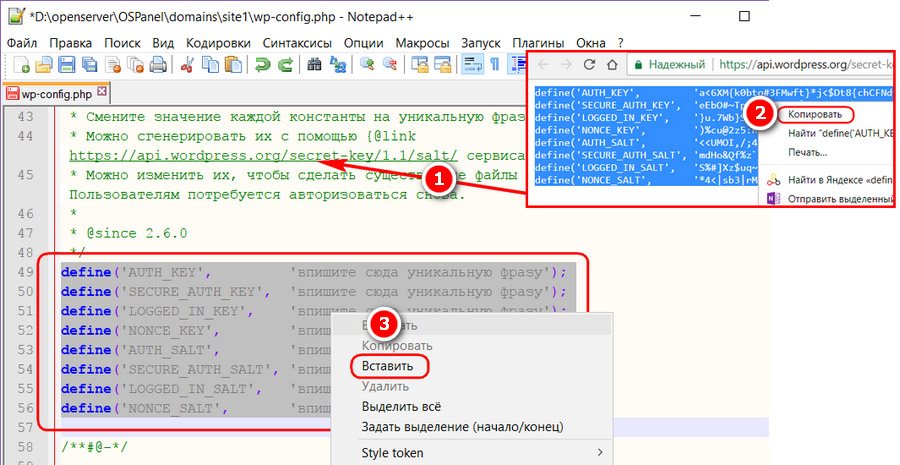Toggle Word Wrap toolbar button

pyautogui.click(x=473, y=64)
